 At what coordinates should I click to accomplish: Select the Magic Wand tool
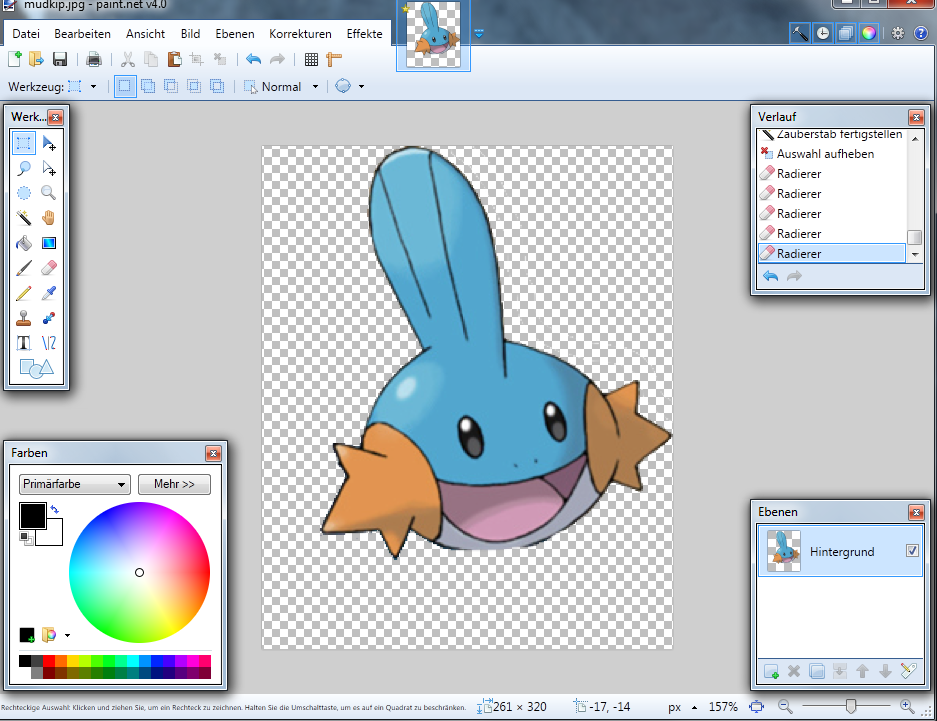pos(24,218)
